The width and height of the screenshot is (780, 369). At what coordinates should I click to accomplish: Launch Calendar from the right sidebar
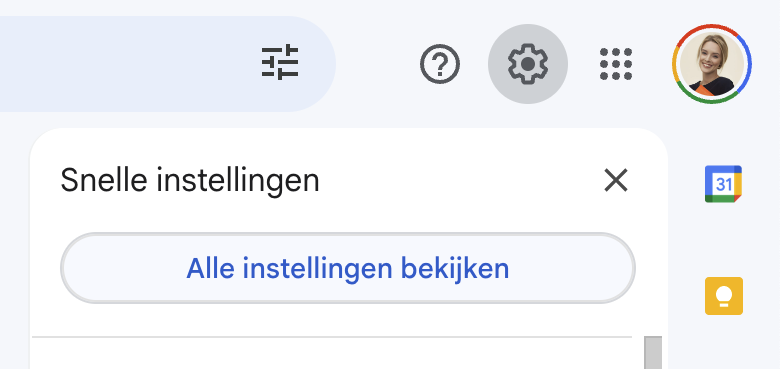click(x=723, y=184)
